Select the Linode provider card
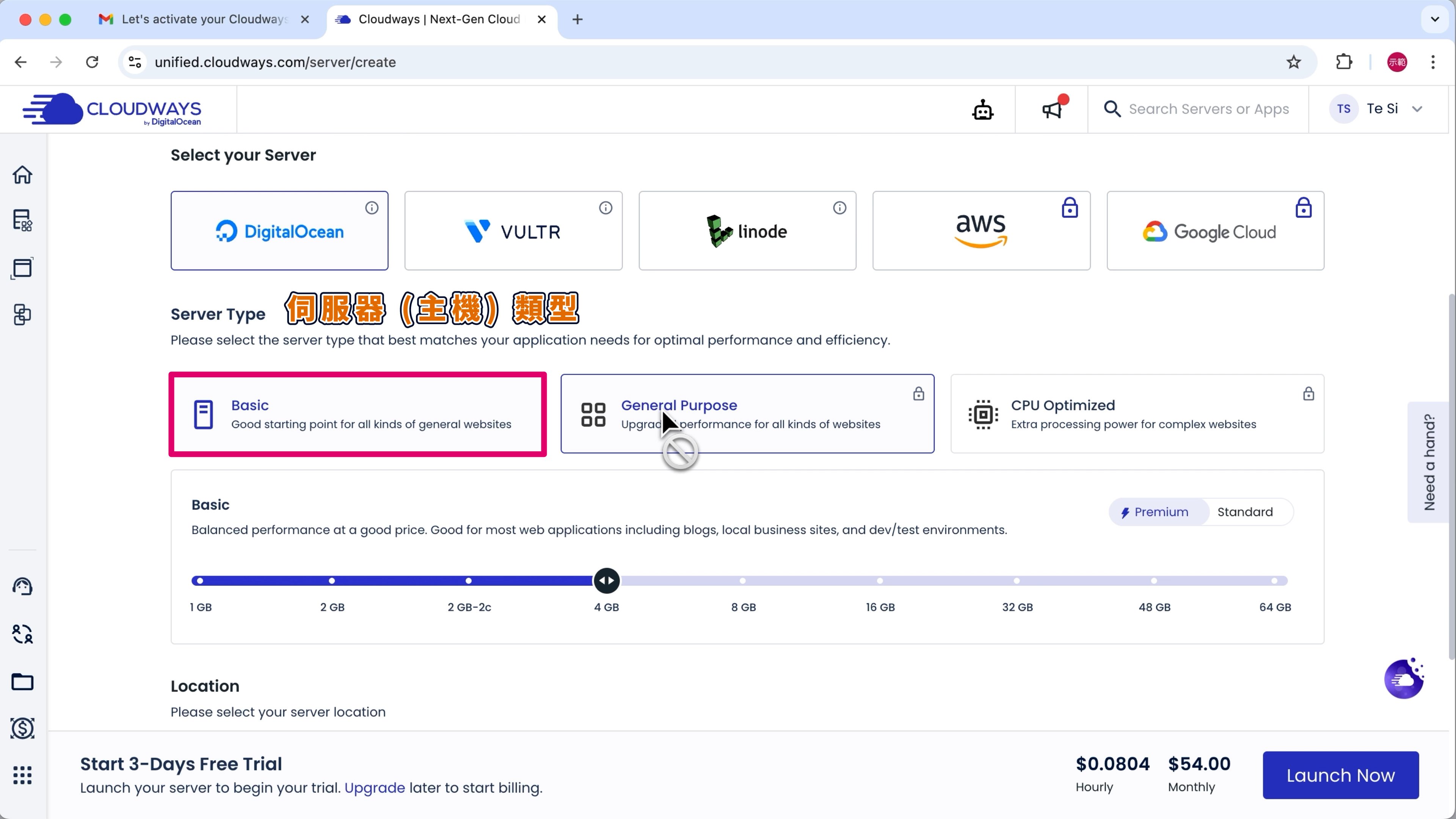The image size is (1456, 819). (x=747, y=231)
